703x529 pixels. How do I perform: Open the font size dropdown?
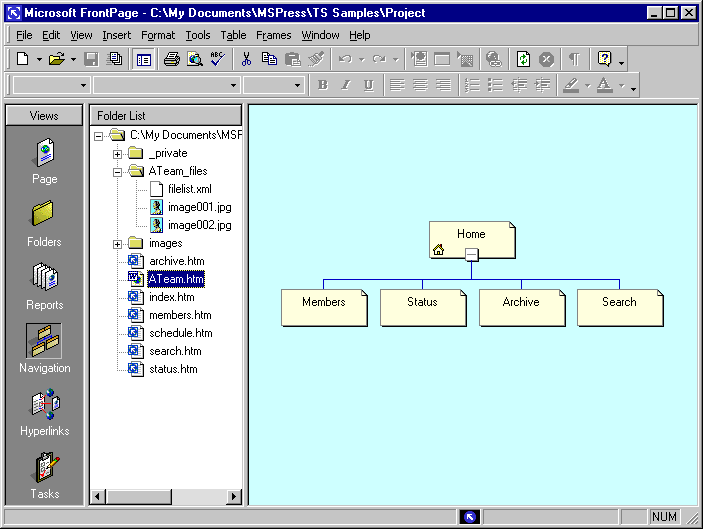pos(298,86)
